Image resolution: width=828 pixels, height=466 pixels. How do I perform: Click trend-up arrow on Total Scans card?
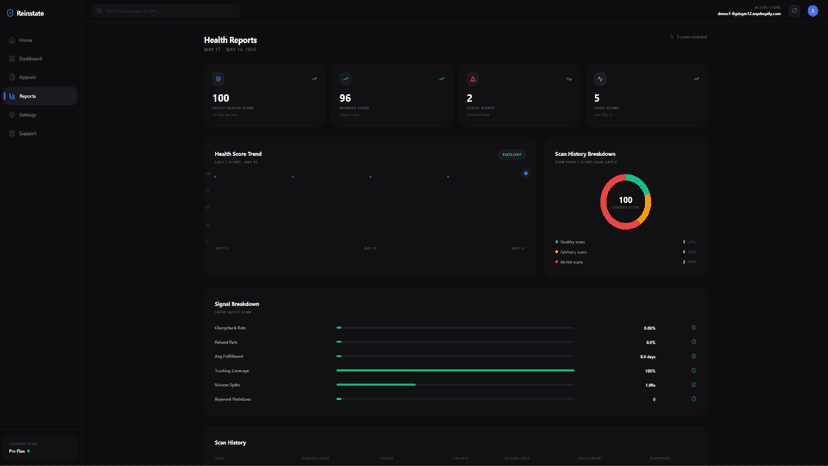tap(696, 79)
